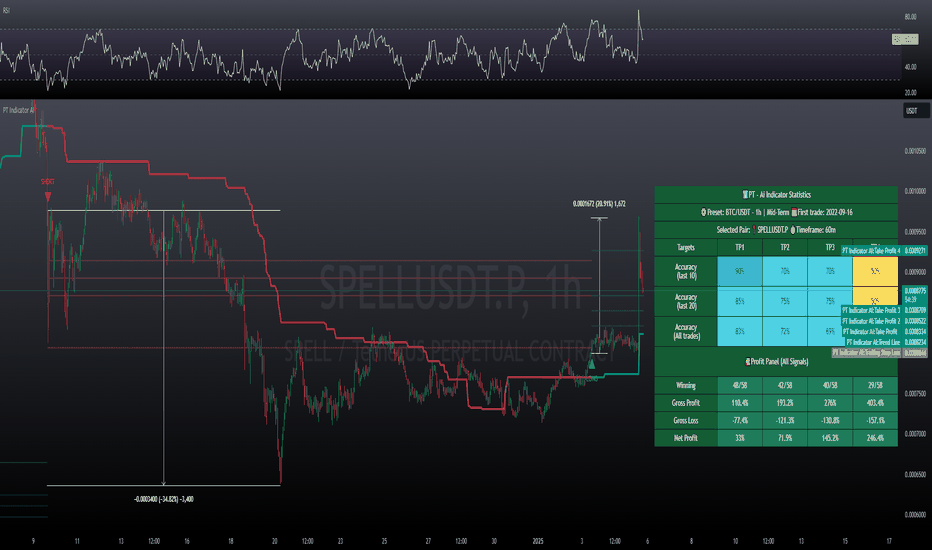The image size is (932, 550).
Task: Click the Preset BTC/USDT Mid-Term row
Action: pos(776,212)
